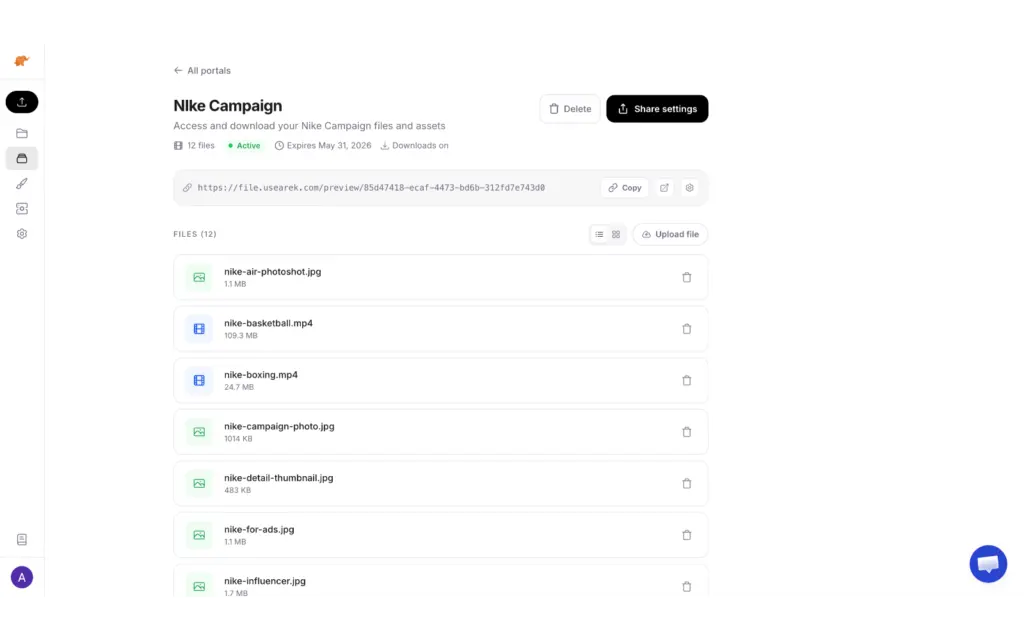Viewport: 1024px width, 640px height.
Task: Delete nike-for-ads.jpg with trash icon
Action: [x=686, y=536]
